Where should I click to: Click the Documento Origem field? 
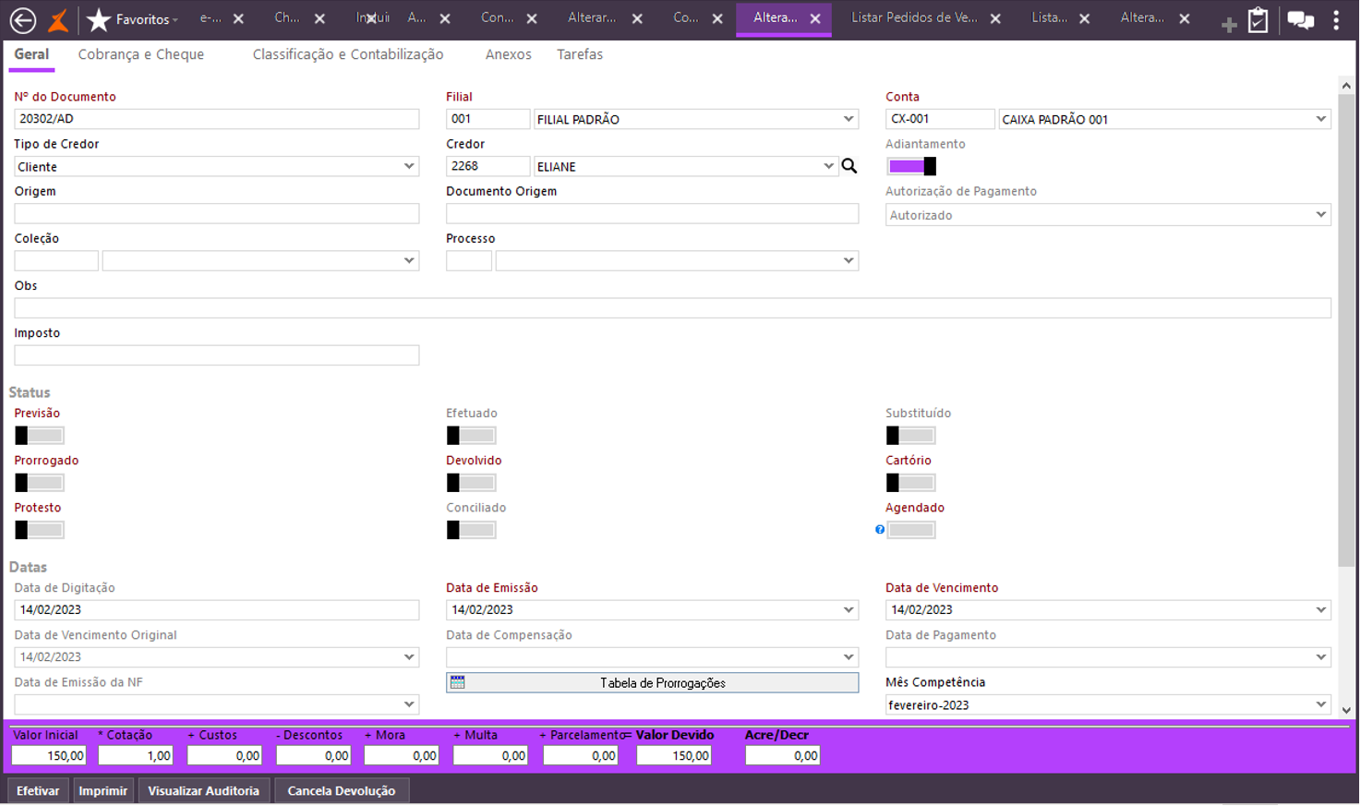pyautogui.click(x=652, y=213)
